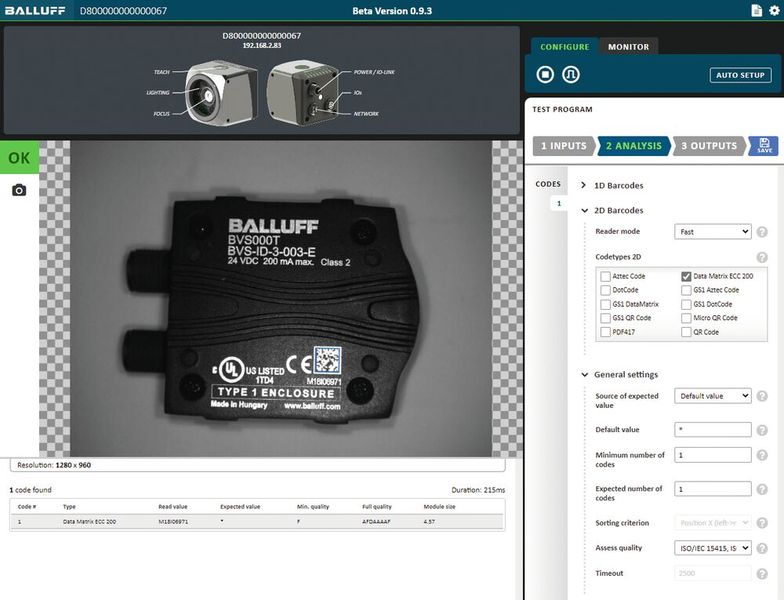Open help for Reader mode
Viewport: 784px width, 600px height.
coord(762,232)
